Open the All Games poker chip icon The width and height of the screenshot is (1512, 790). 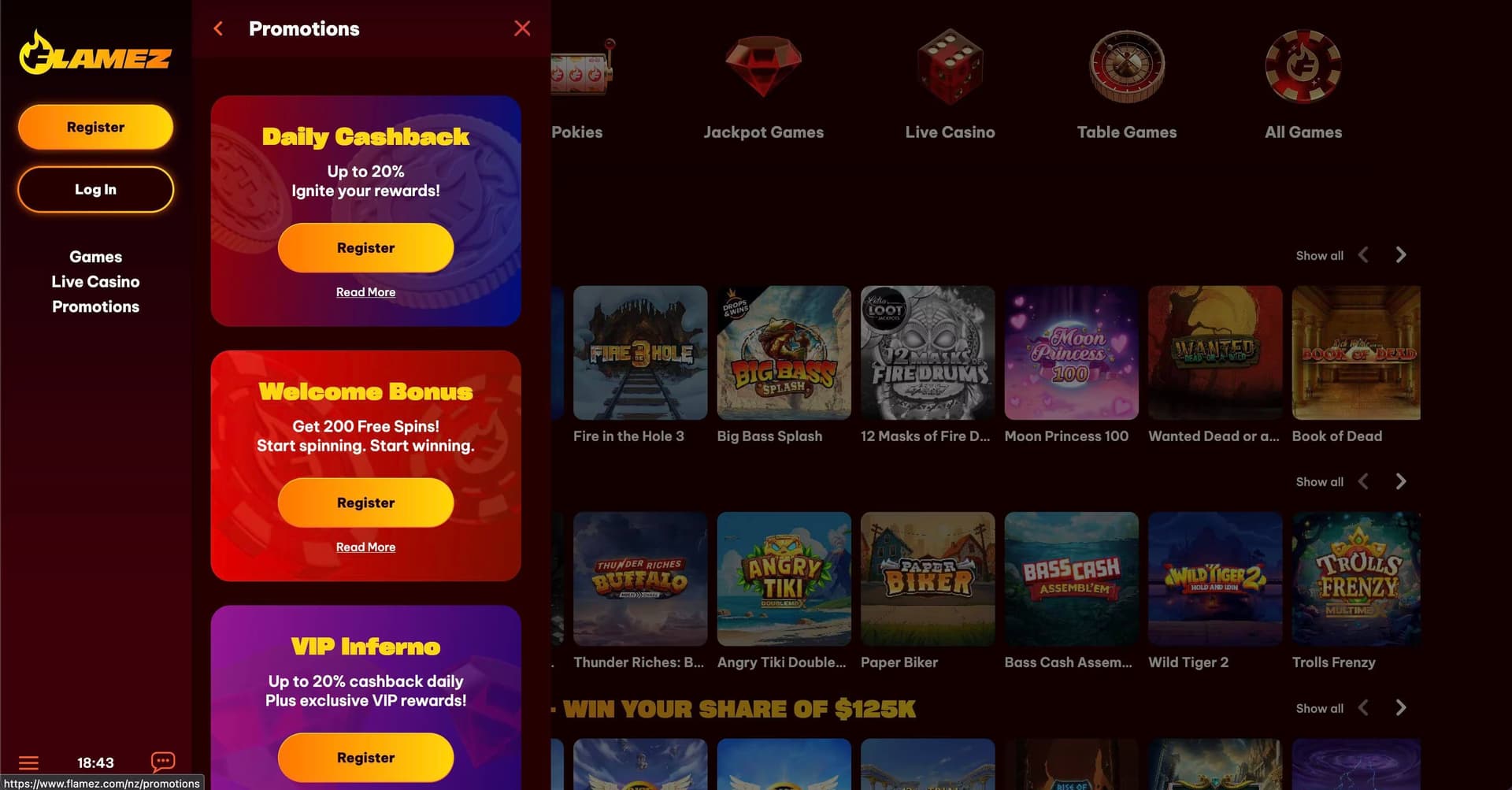click(1303, 67)
